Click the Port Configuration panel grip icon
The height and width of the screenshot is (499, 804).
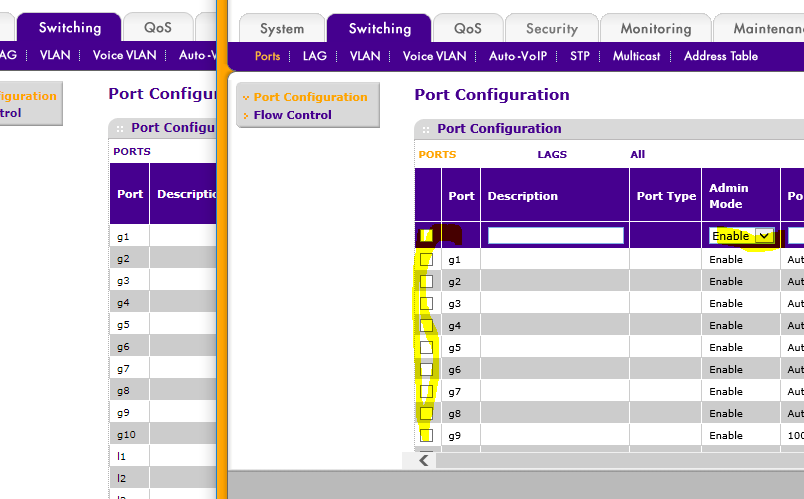click(x=427, y=129)
